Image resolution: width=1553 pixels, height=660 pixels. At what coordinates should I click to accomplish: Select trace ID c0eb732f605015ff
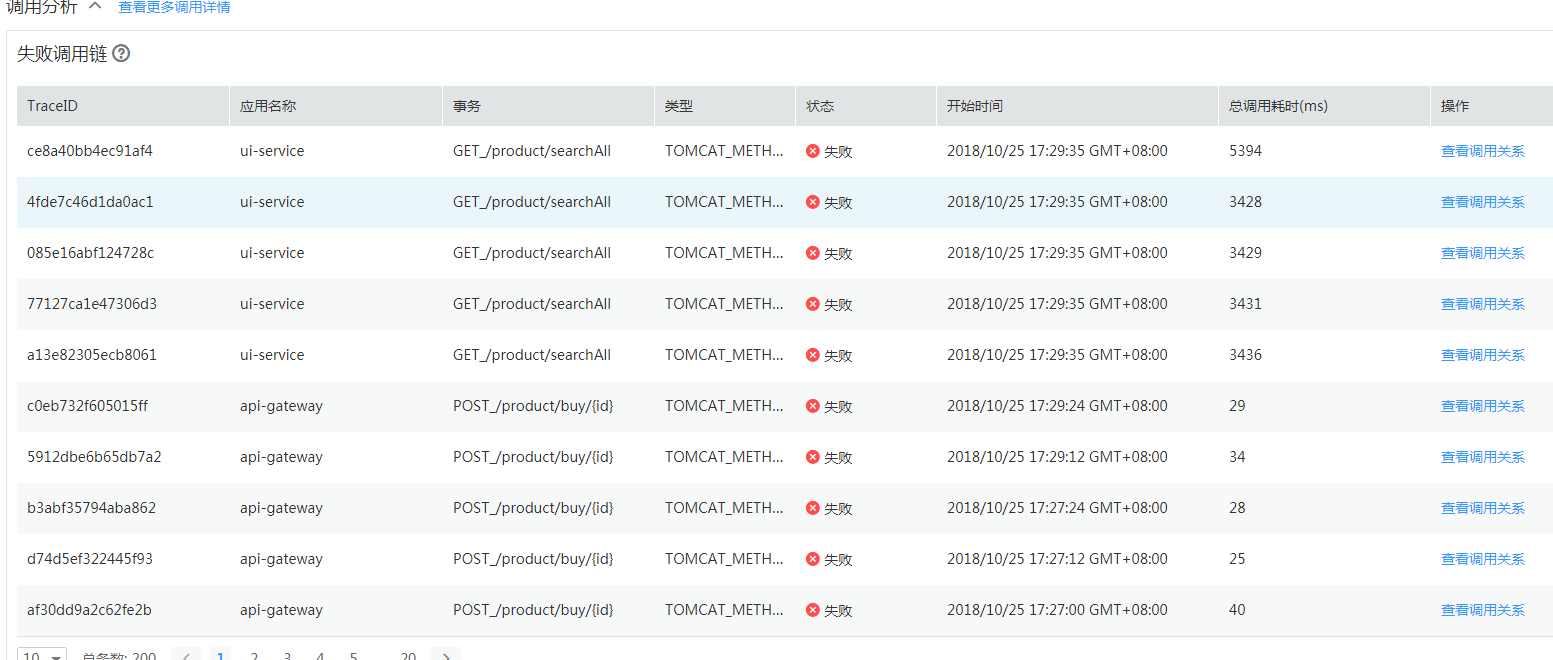coord(88,406)
